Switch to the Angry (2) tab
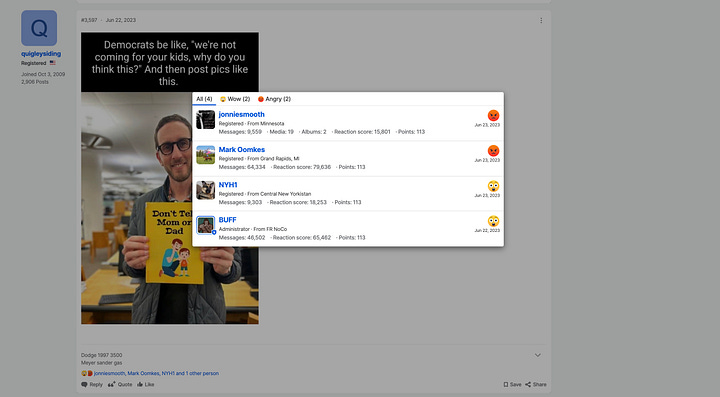This screenshot has height=397, width=720. point(274,99)
